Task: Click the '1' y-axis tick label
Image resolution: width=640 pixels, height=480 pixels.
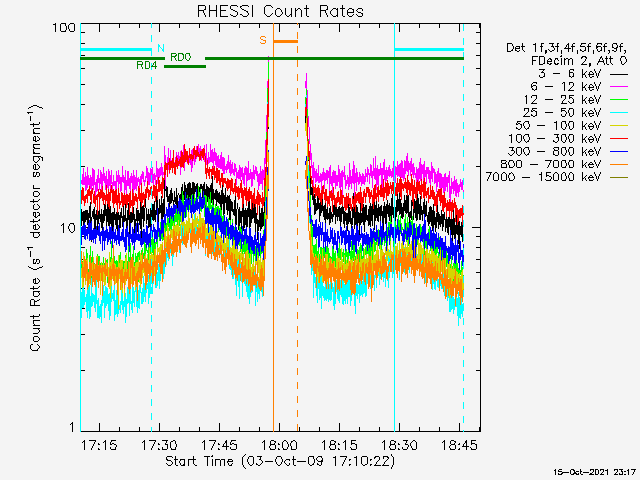Action: coord(72,427)
